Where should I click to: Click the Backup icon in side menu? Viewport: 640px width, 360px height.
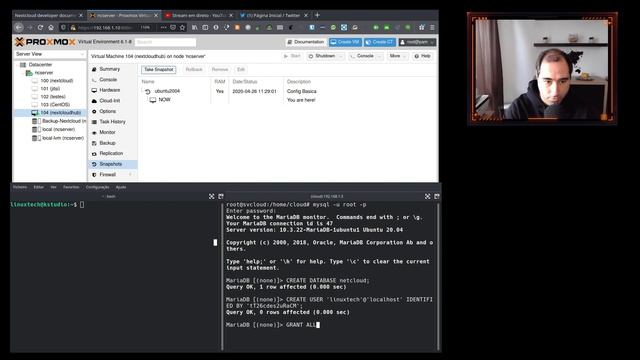(94, 143)
